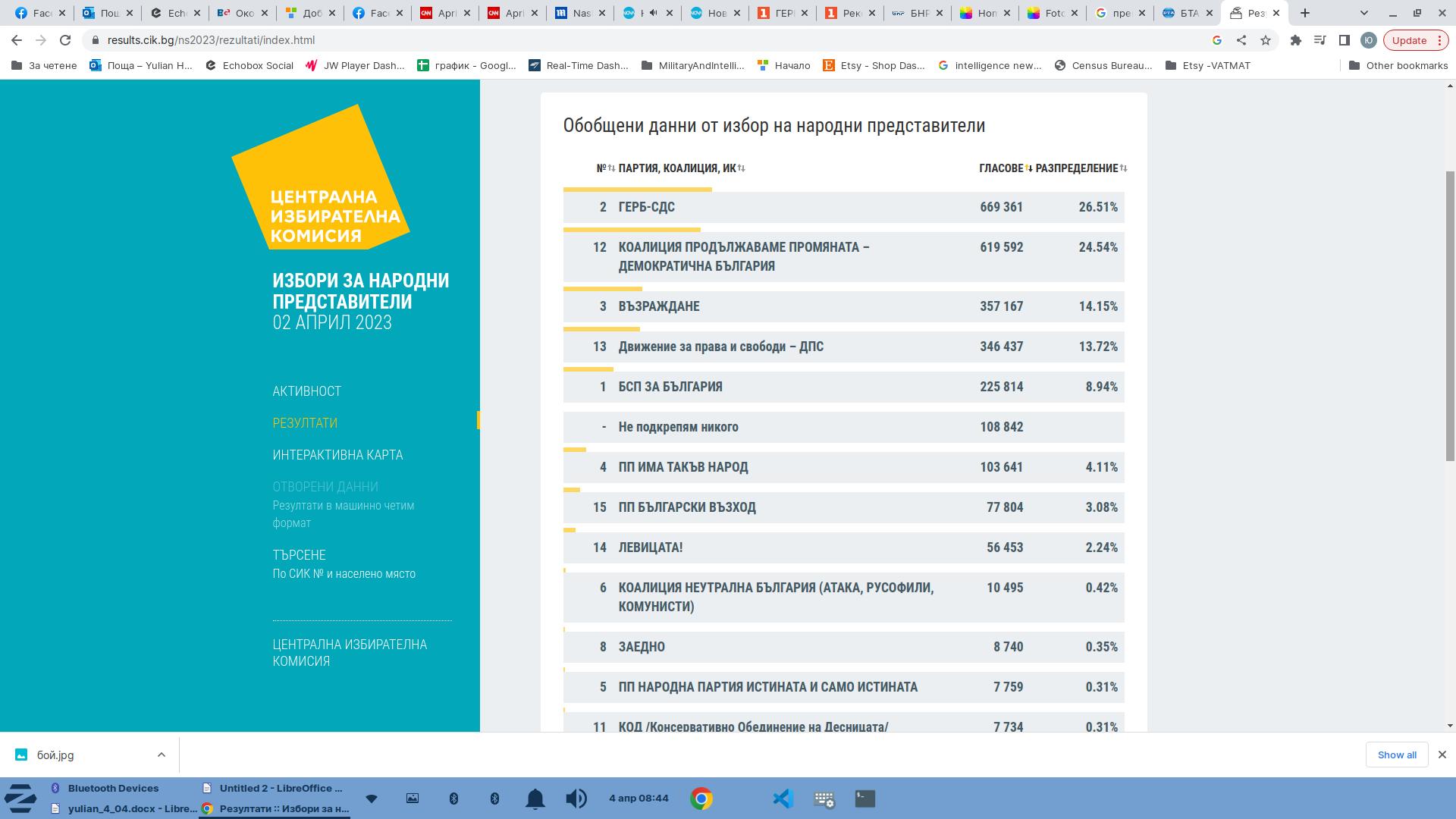
Task: Click the ГЕРБ-СДС row
Action: [x=843, y=207]
